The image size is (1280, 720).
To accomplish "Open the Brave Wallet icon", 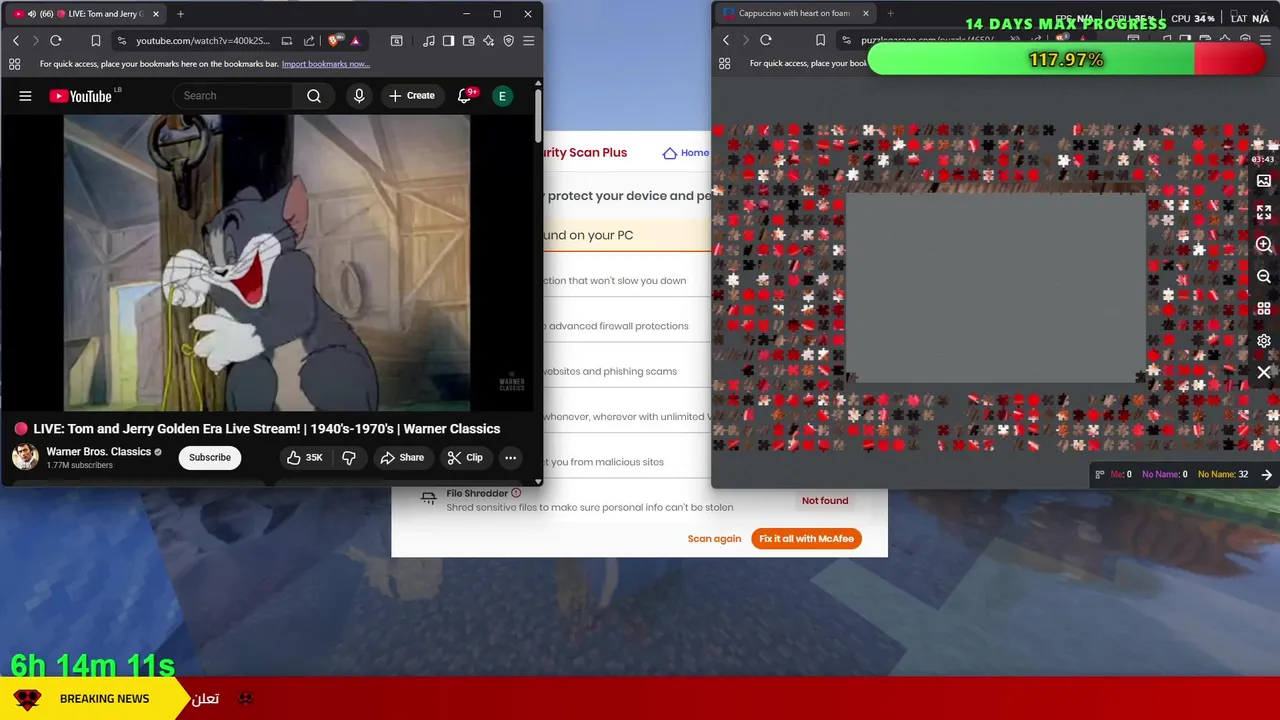I will [x=468, y=40].
